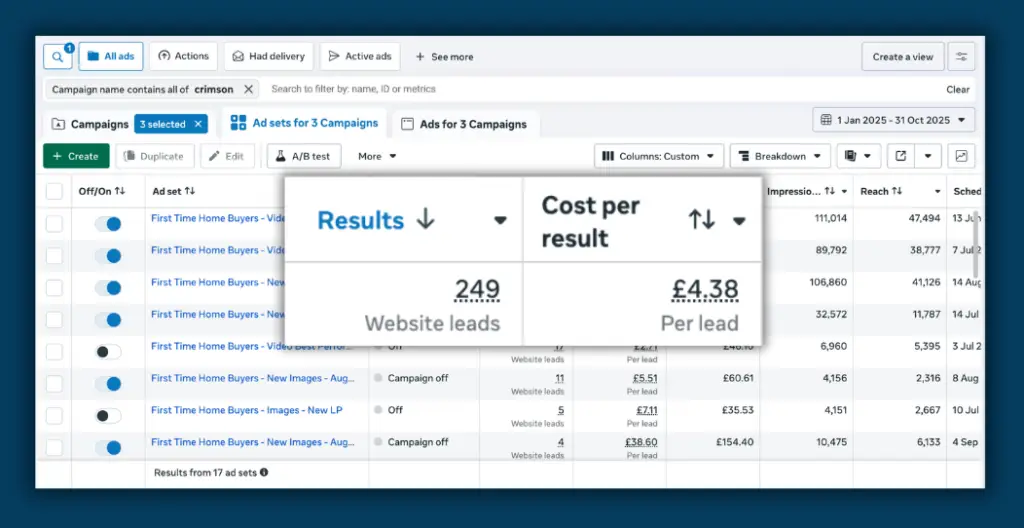This screenshot has height=528, width=1024.
Task: Dismiss the 3 selected badge
Action: pos(199,124)
